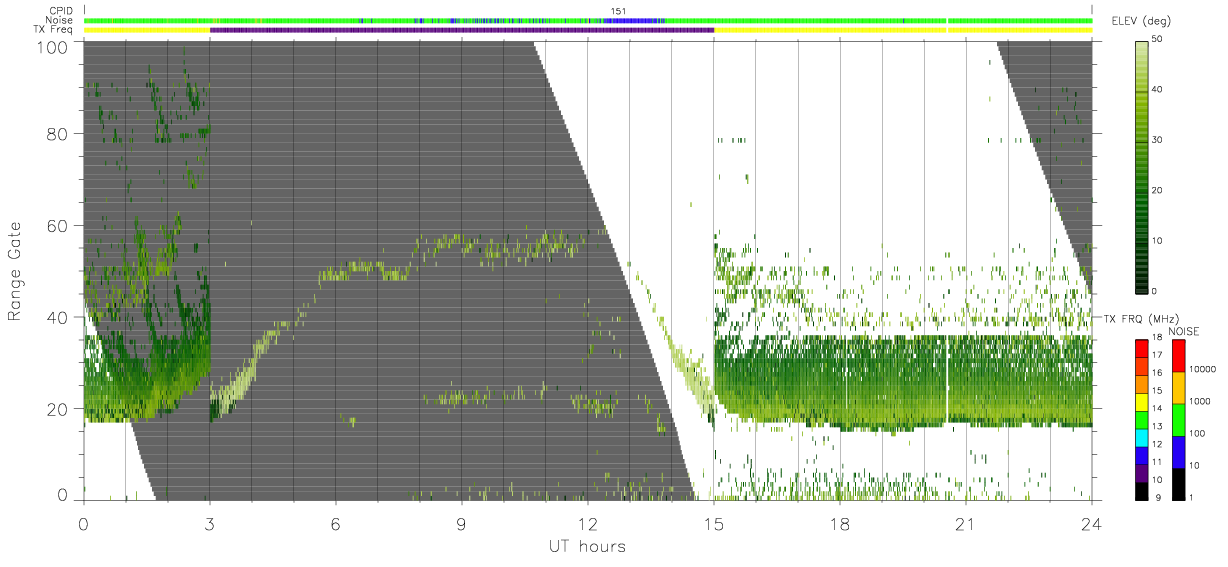Click noise legend value 10000
The image size is (1228, 567).
pos(1203,369)
